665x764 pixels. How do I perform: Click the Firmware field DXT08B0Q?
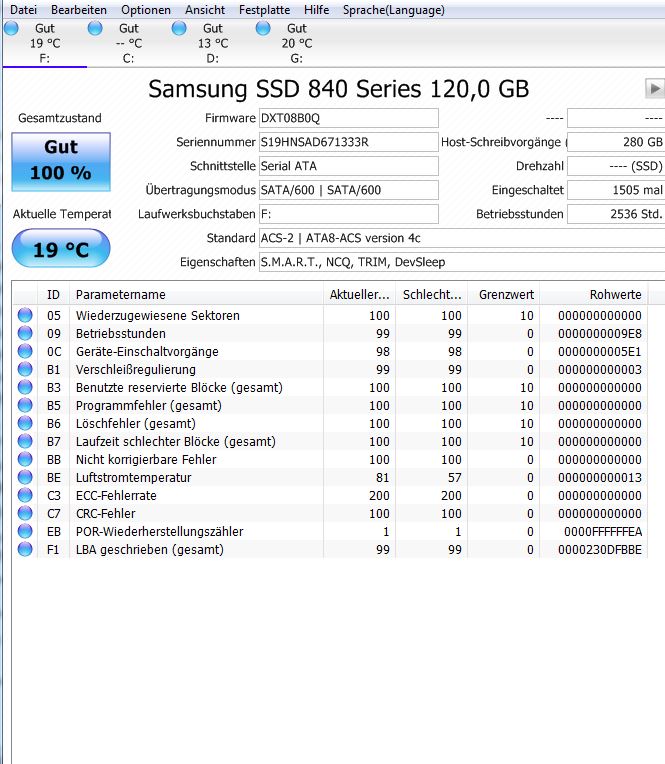[348, 118]
